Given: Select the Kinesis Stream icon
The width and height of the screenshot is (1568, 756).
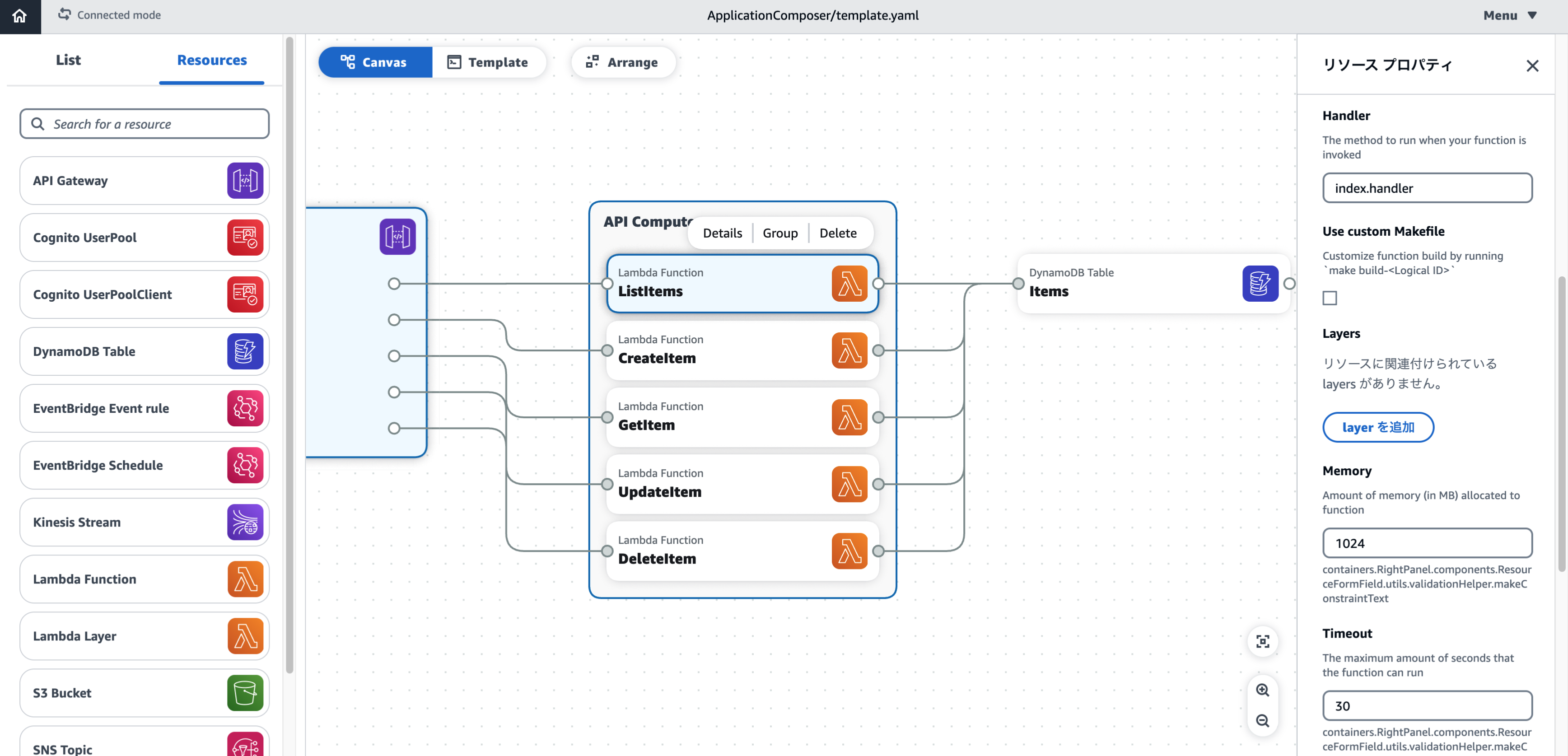Looking at the screenshot, I should pyautogui.click(x=245, y=522).
